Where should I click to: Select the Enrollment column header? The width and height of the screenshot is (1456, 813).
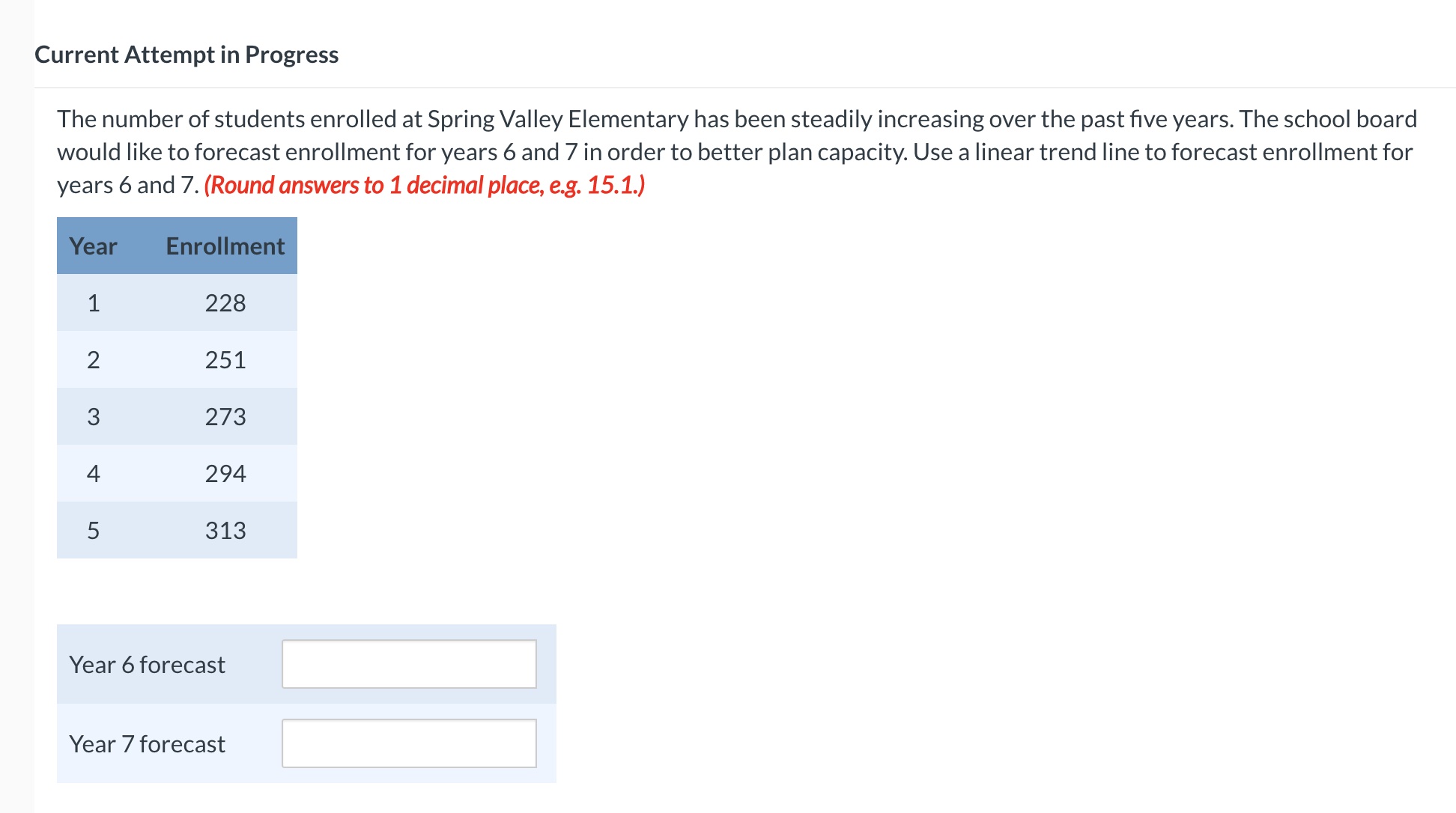click(225, 246)
